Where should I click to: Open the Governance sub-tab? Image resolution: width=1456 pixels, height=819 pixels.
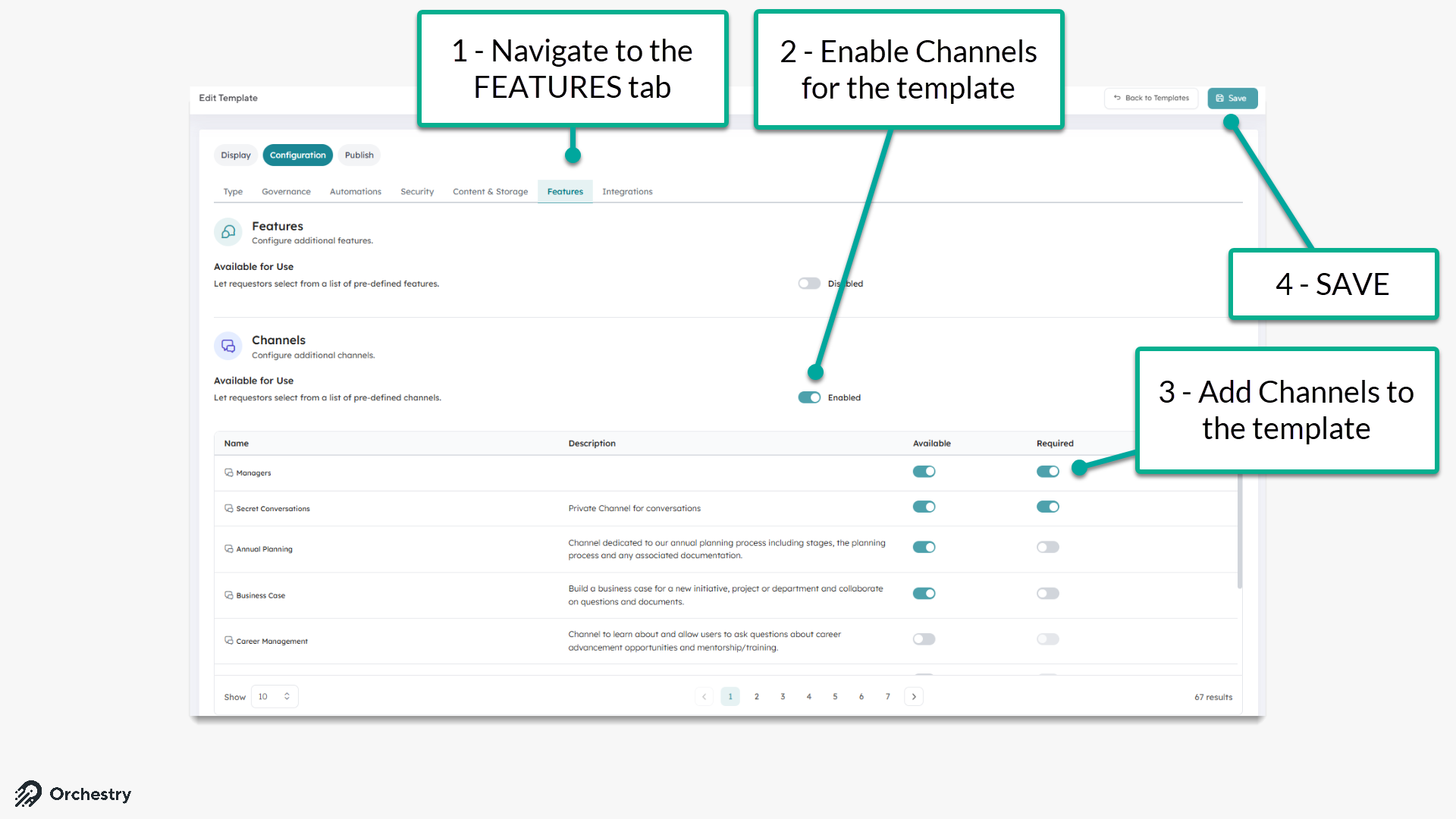pos(286,192)
